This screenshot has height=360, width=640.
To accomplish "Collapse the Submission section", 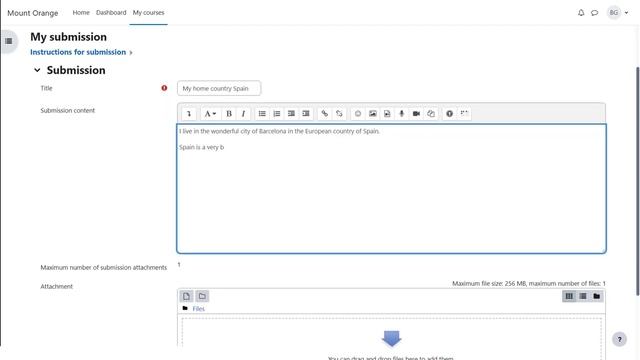I will coord(37,70).
